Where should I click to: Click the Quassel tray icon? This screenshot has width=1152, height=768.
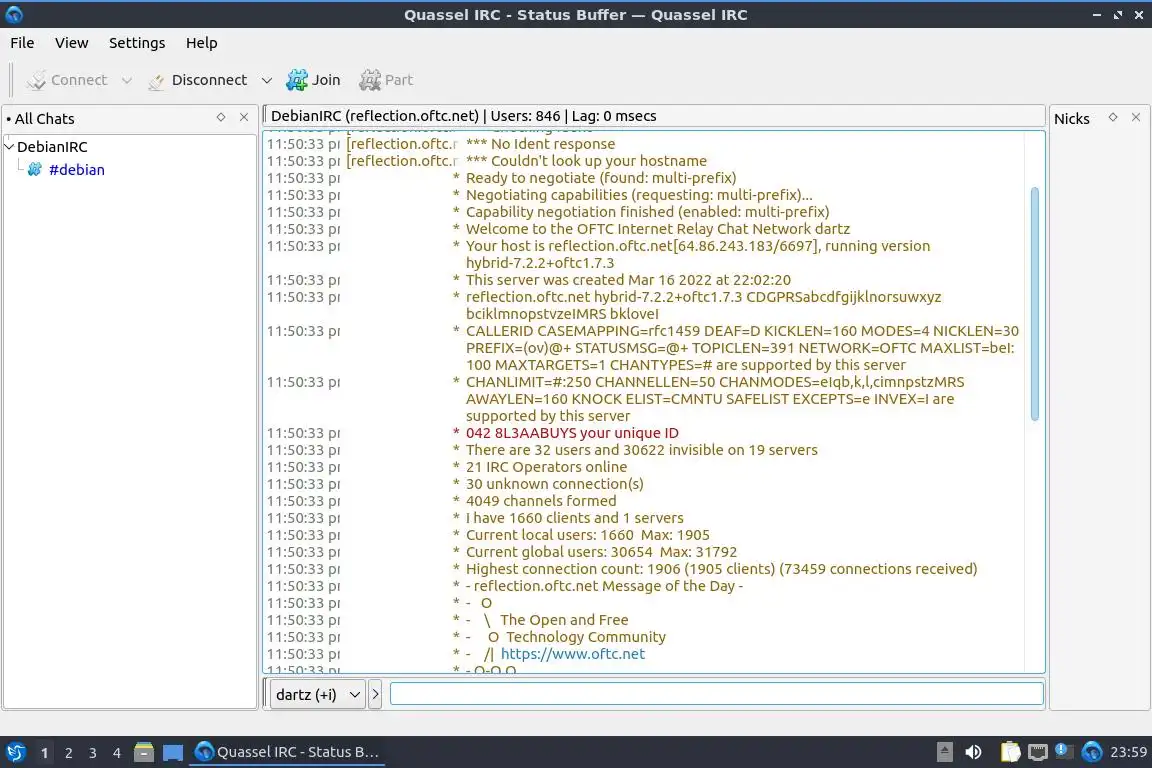pyautogui.click(x=1092, y=752)
